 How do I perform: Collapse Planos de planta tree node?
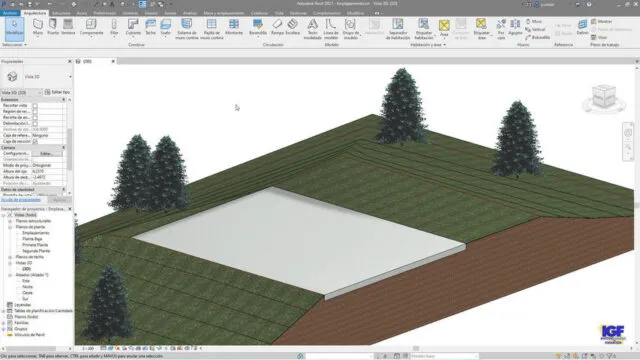pos(10,227)
